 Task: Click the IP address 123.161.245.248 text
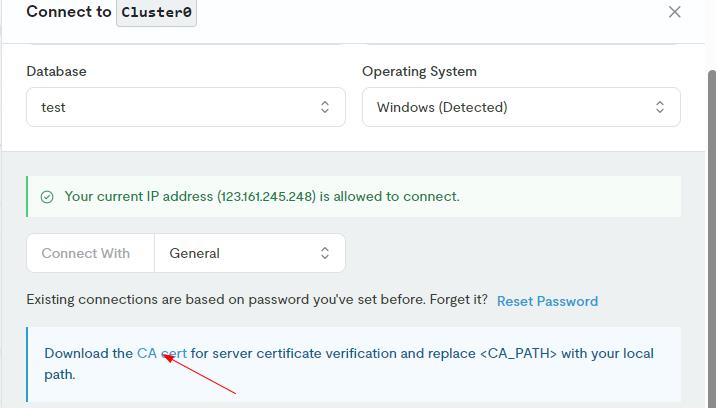click(266, 196)
